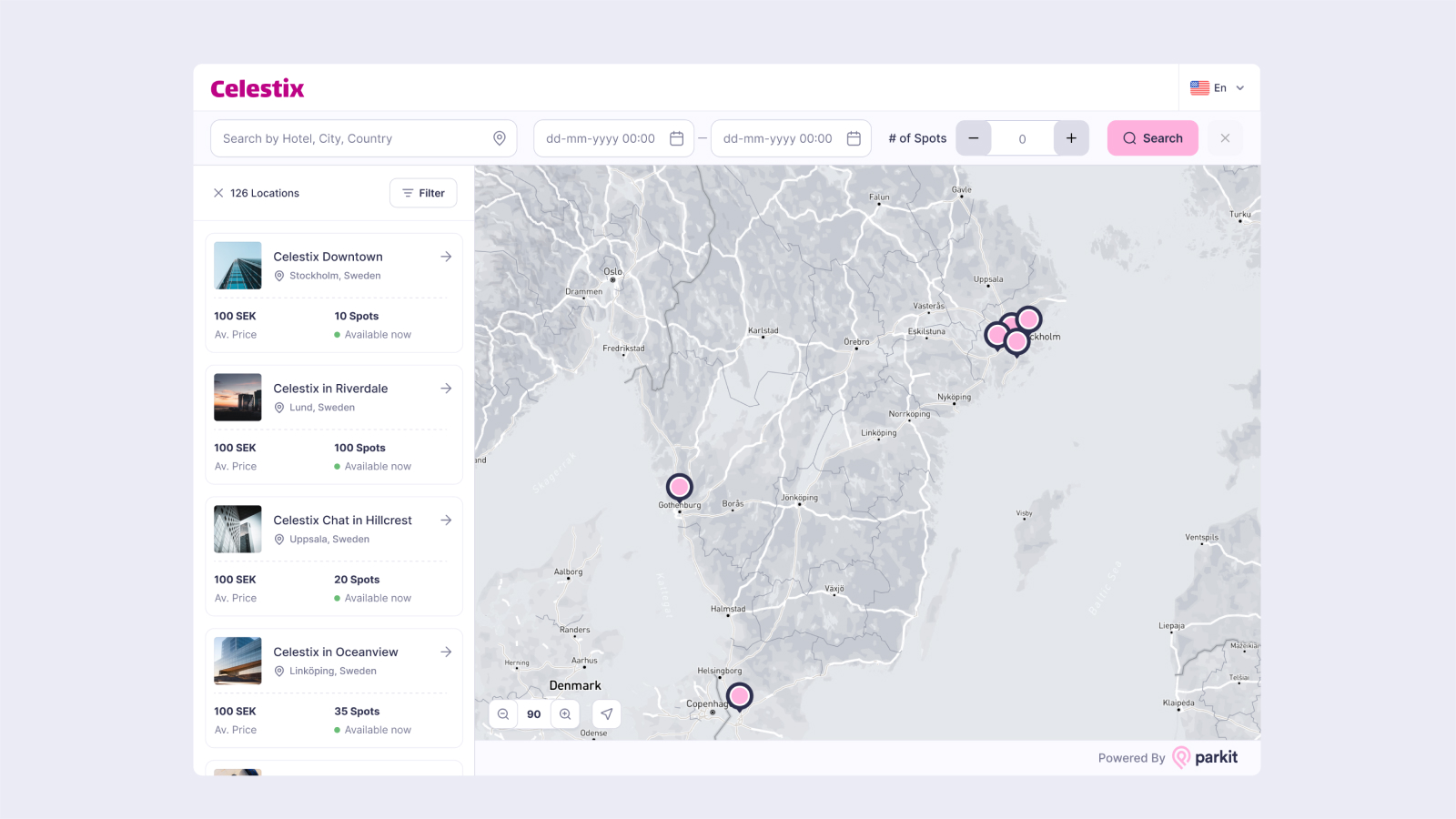Click the Celestix Downtown thumbnail image
Screen dimensions: 1456x819
coord(238,266)
